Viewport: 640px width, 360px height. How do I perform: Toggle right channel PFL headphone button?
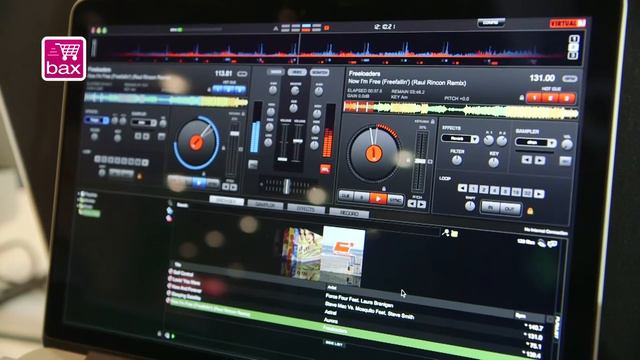[x=325, y=168]
